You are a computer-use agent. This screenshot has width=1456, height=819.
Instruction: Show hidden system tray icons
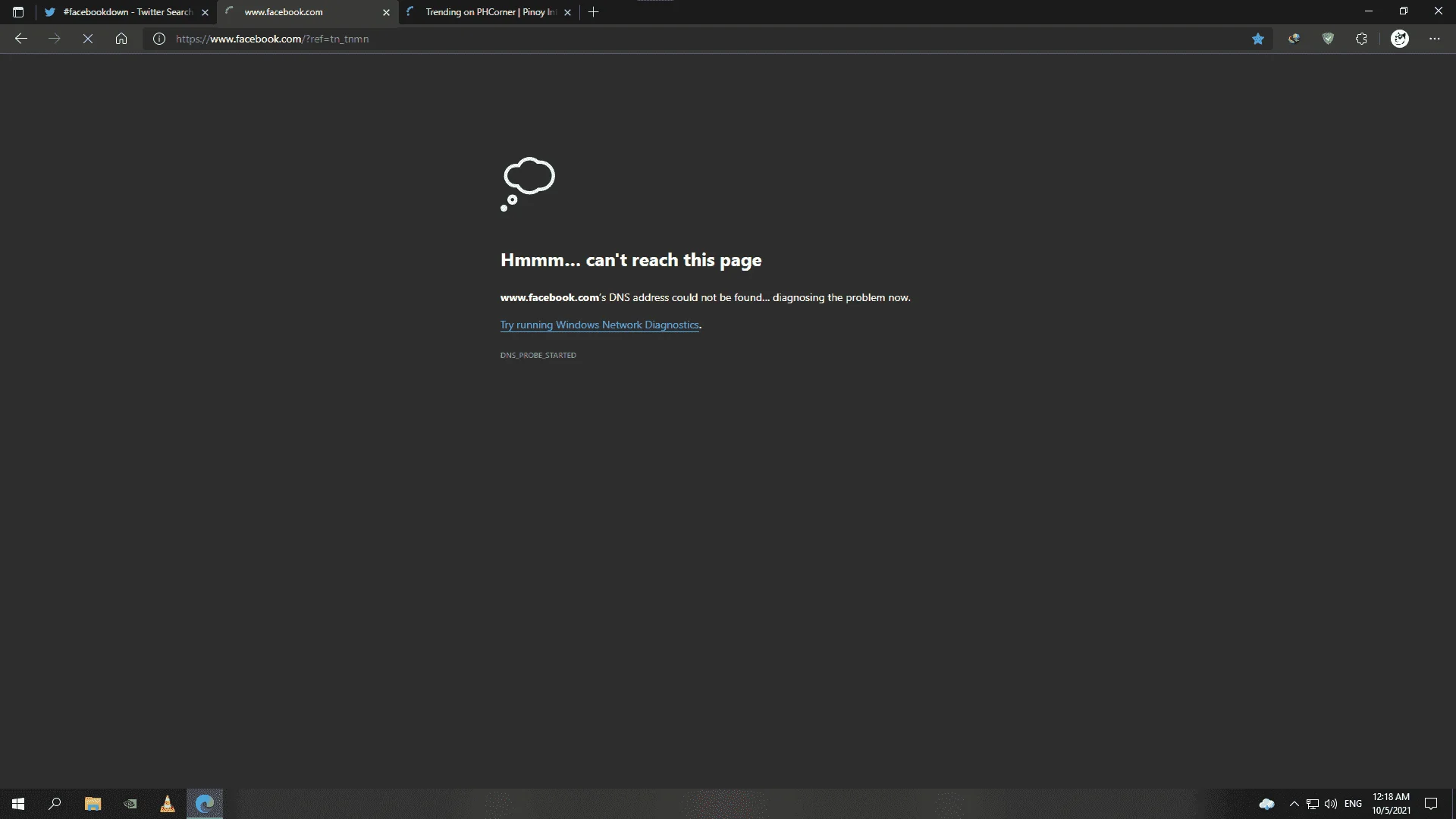click(x=1294, y=804)
